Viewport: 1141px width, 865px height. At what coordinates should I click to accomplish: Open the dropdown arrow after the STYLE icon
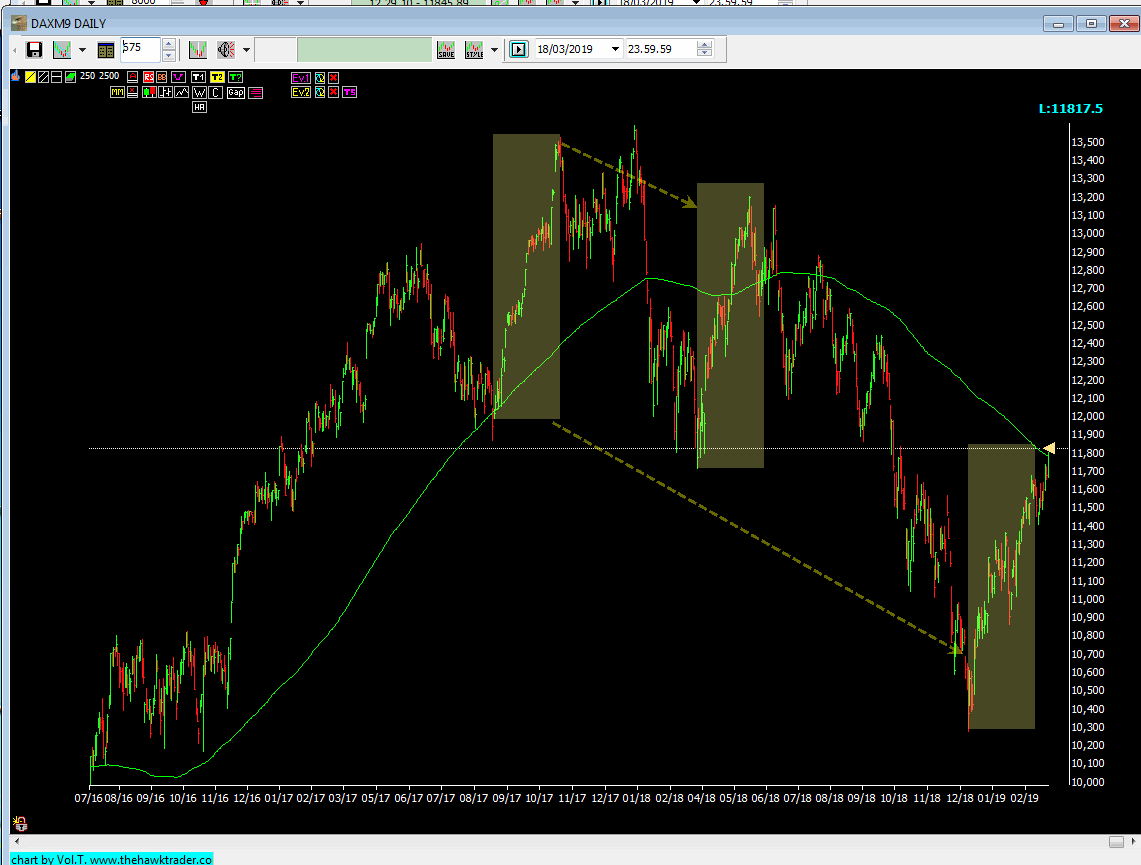[x=495, y=49]
